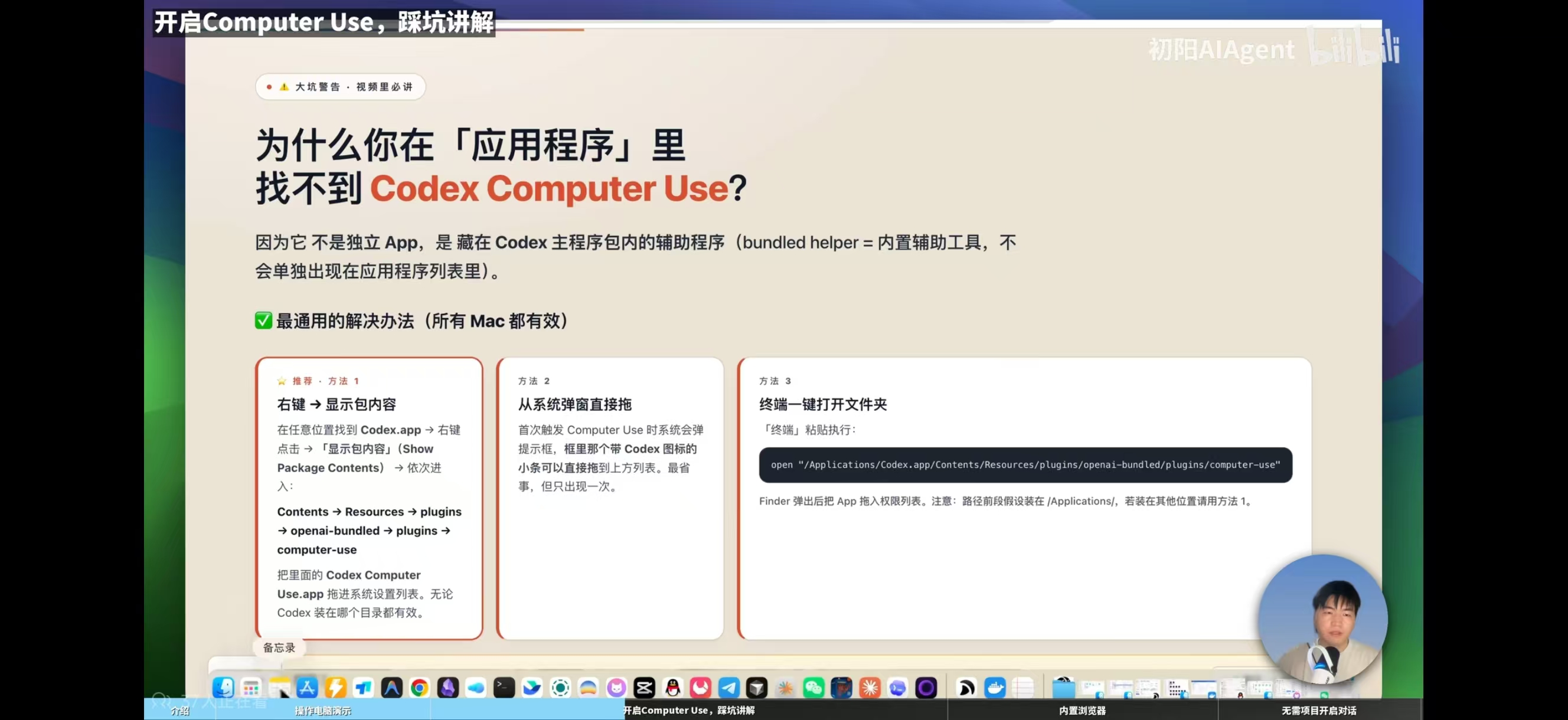Select the 从系统弹窗直接拖 card title

(574, 404)
